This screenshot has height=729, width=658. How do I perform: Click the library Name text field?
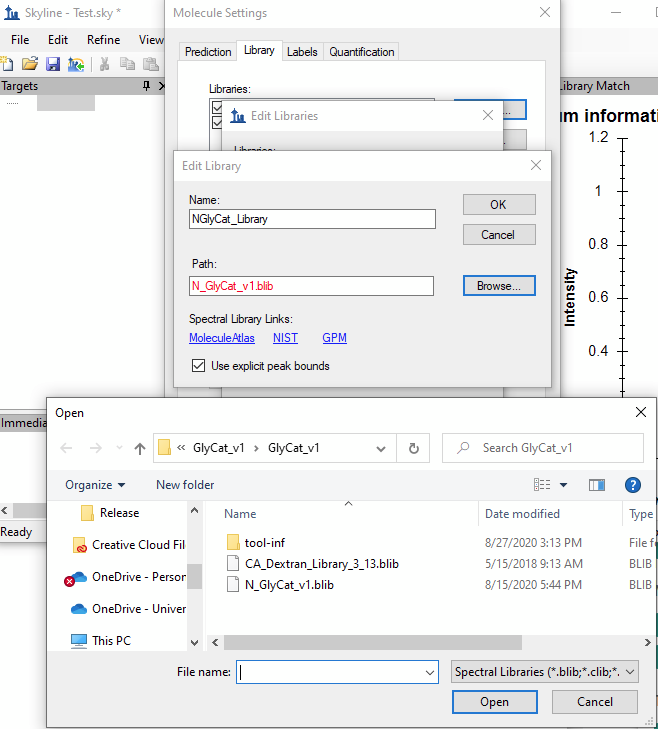click(x=312, y=219)
